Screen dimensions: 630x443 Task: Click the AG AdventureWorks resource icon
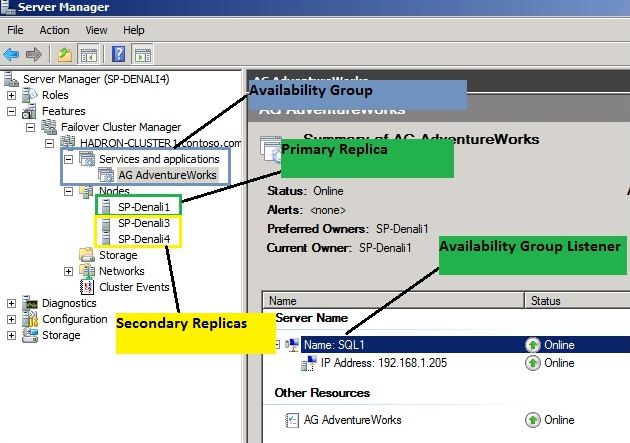(292, 420)
